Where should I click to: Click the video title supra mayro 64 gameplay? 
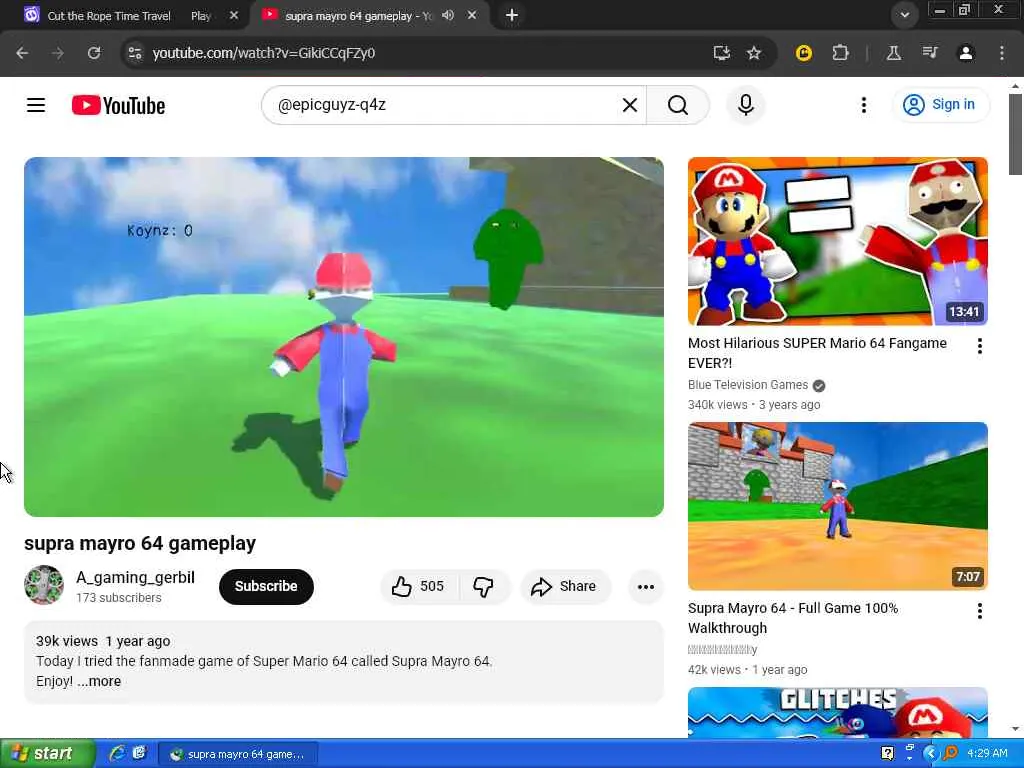click(140, 543)
